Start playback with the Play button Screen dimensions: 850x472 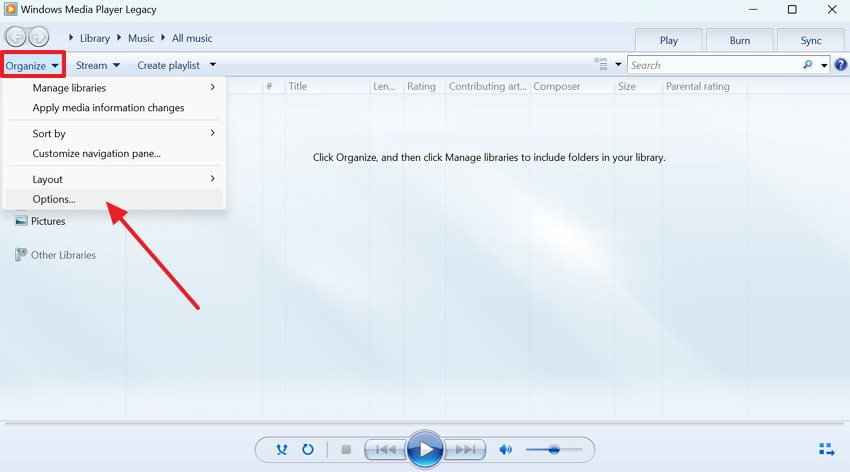click(x=426, y=449)
